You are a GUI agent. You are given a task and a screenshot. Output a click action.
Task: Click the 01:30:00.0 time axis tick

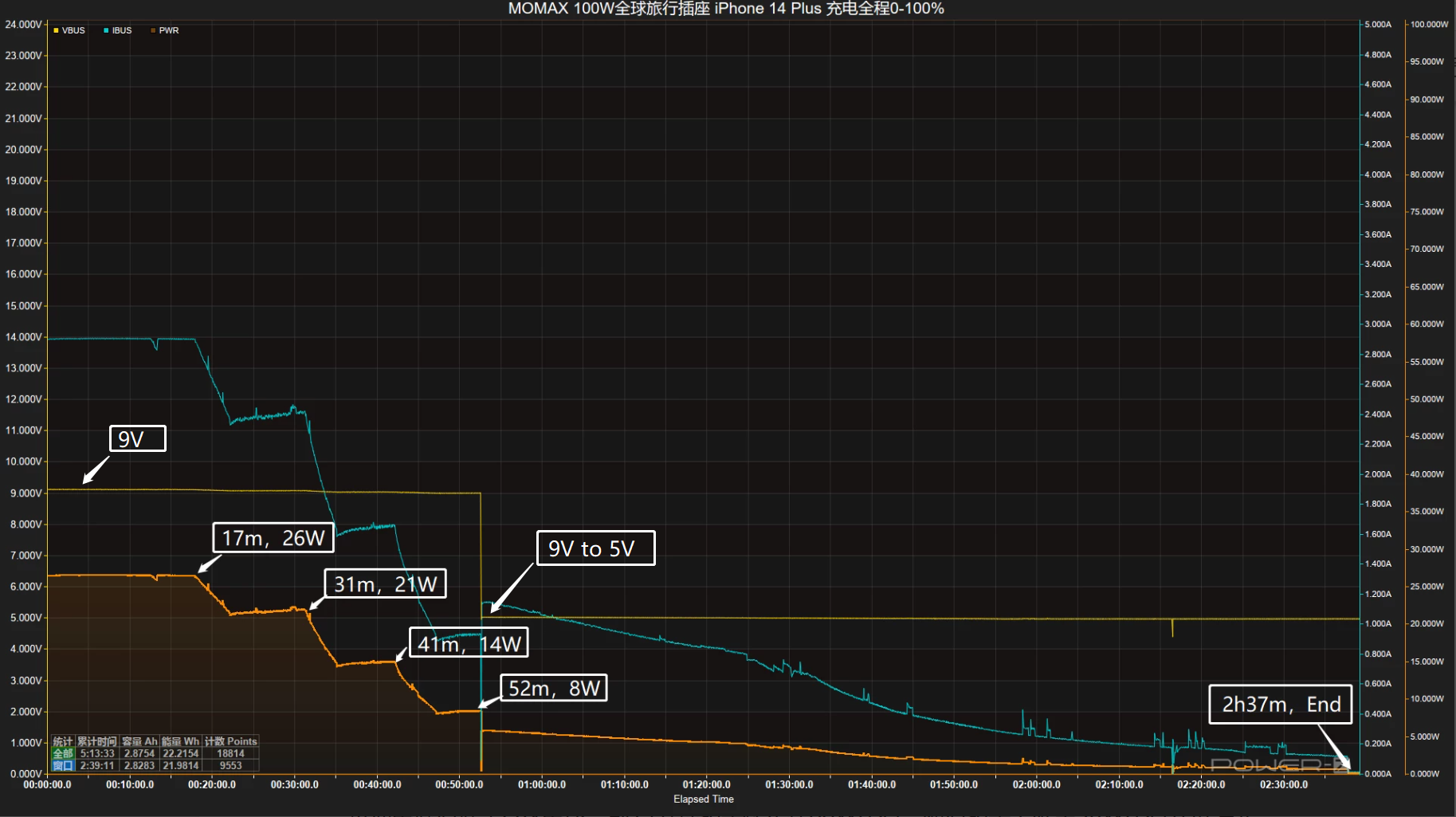click(789, 784)
